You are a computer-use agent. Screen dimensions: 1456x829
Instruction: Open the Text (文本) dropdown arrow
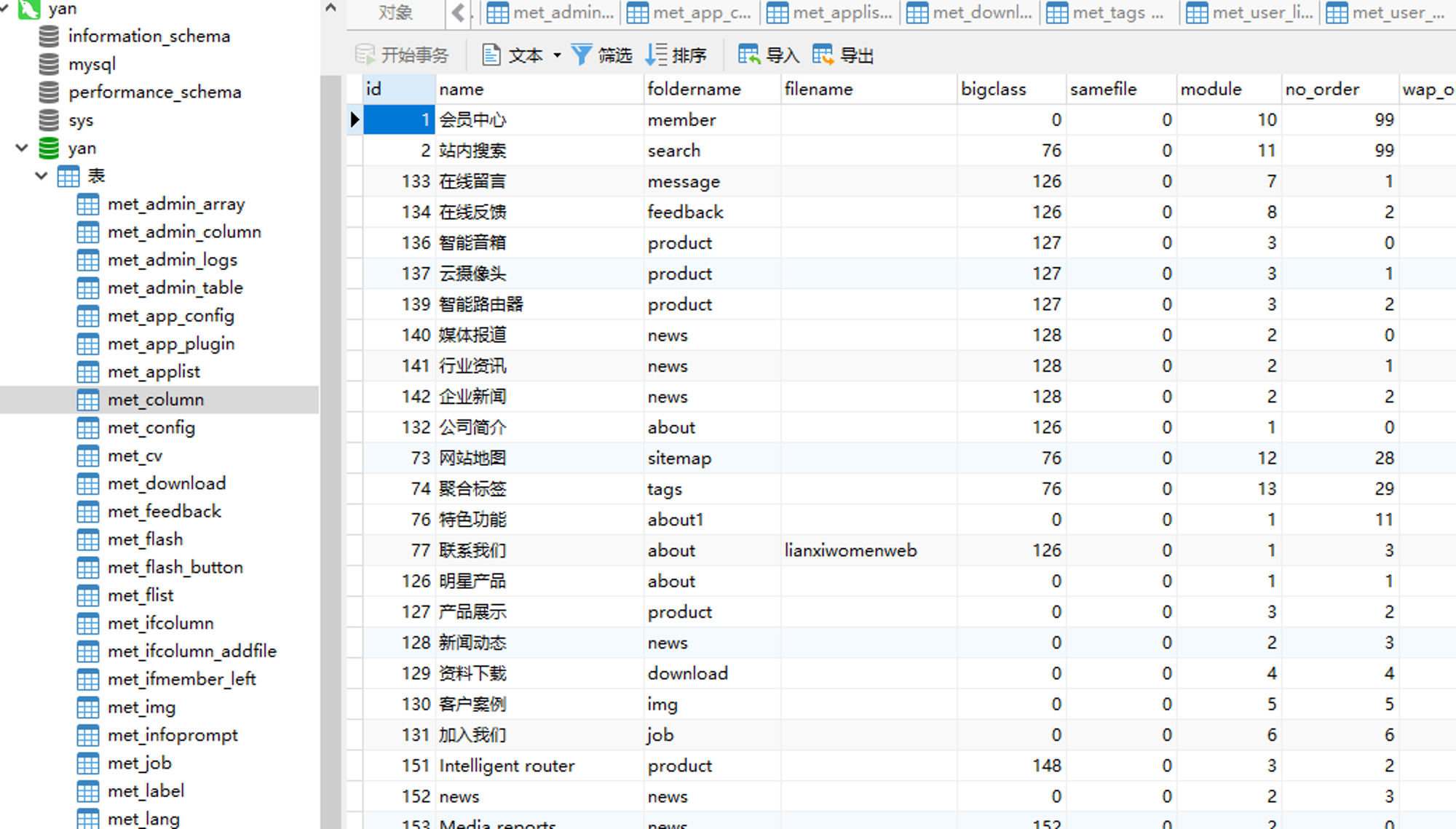557,55
